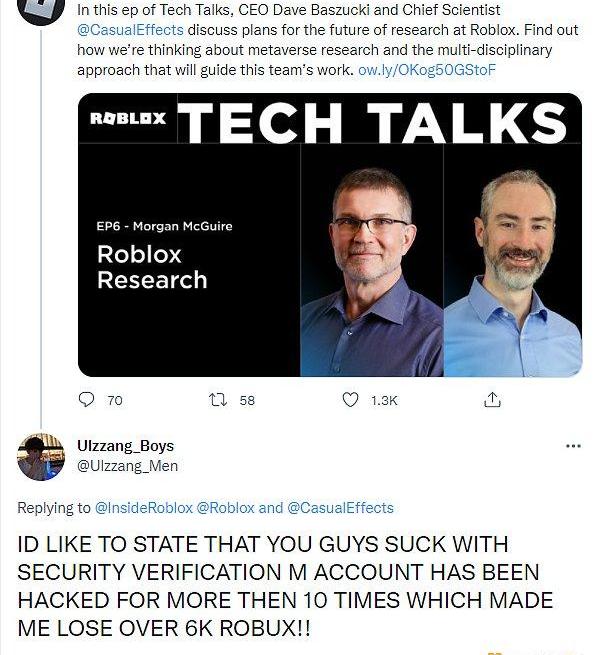Click the @InsideRoblox reply mention
Screen dimensions: 596x655
tap(144, 508)
